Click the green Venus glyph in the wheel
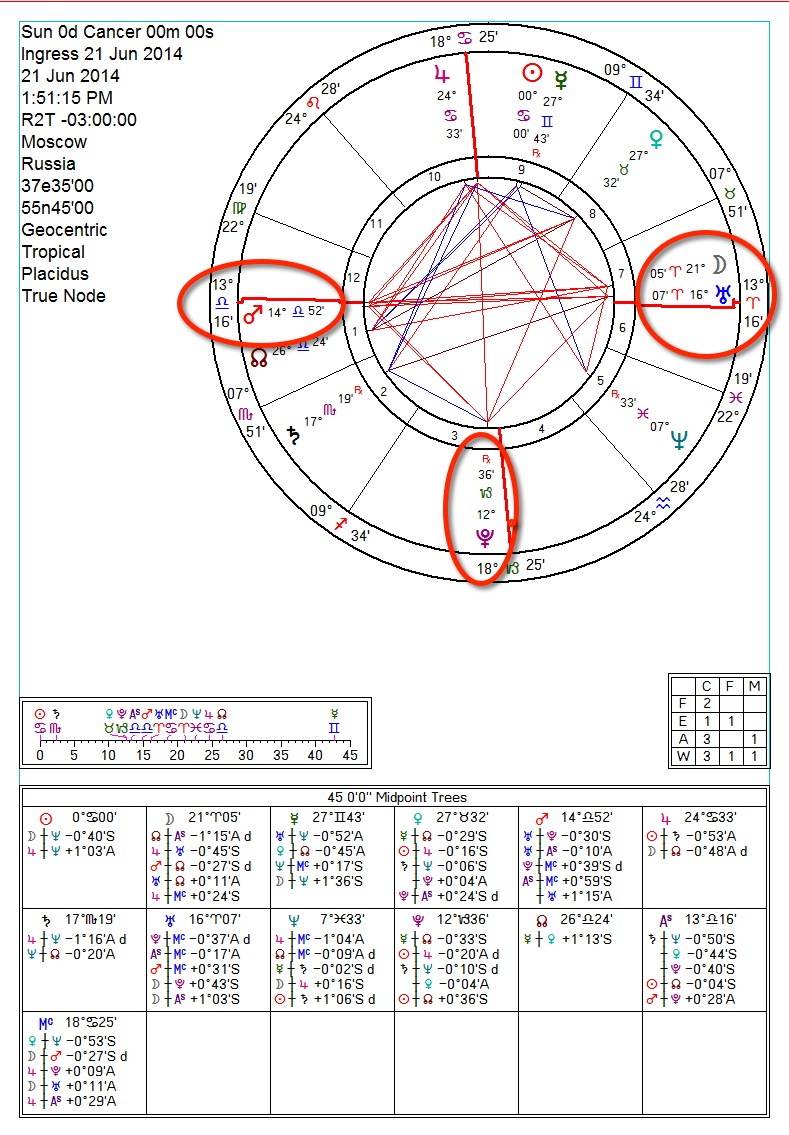789x1135 pixels. 657,137
